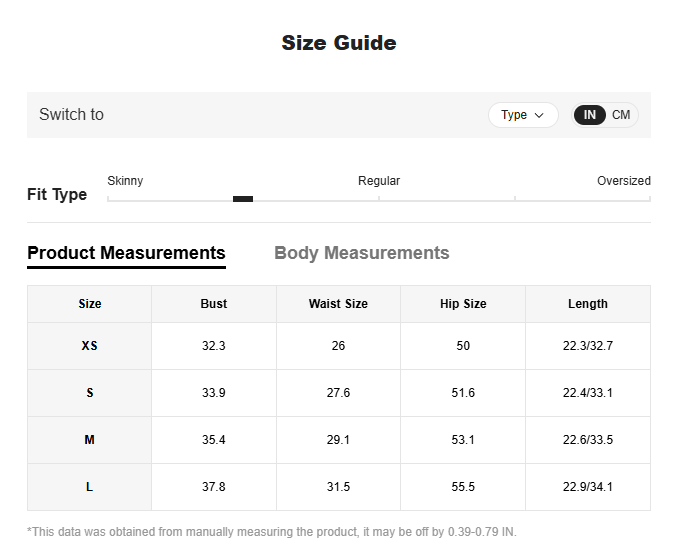Click the L waist value 31.5
This screenshot has width=675, height=553.
(x=338, y=487)
